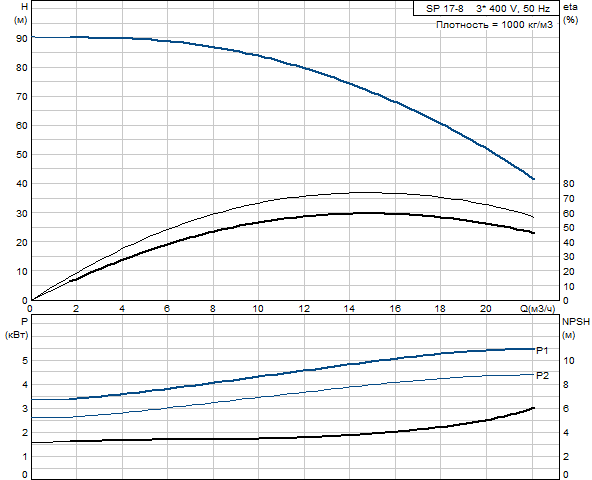Click the 5 tick on the P axis
Image resolution: width=592 pixels, height=480 pixels.
[25, 360]
